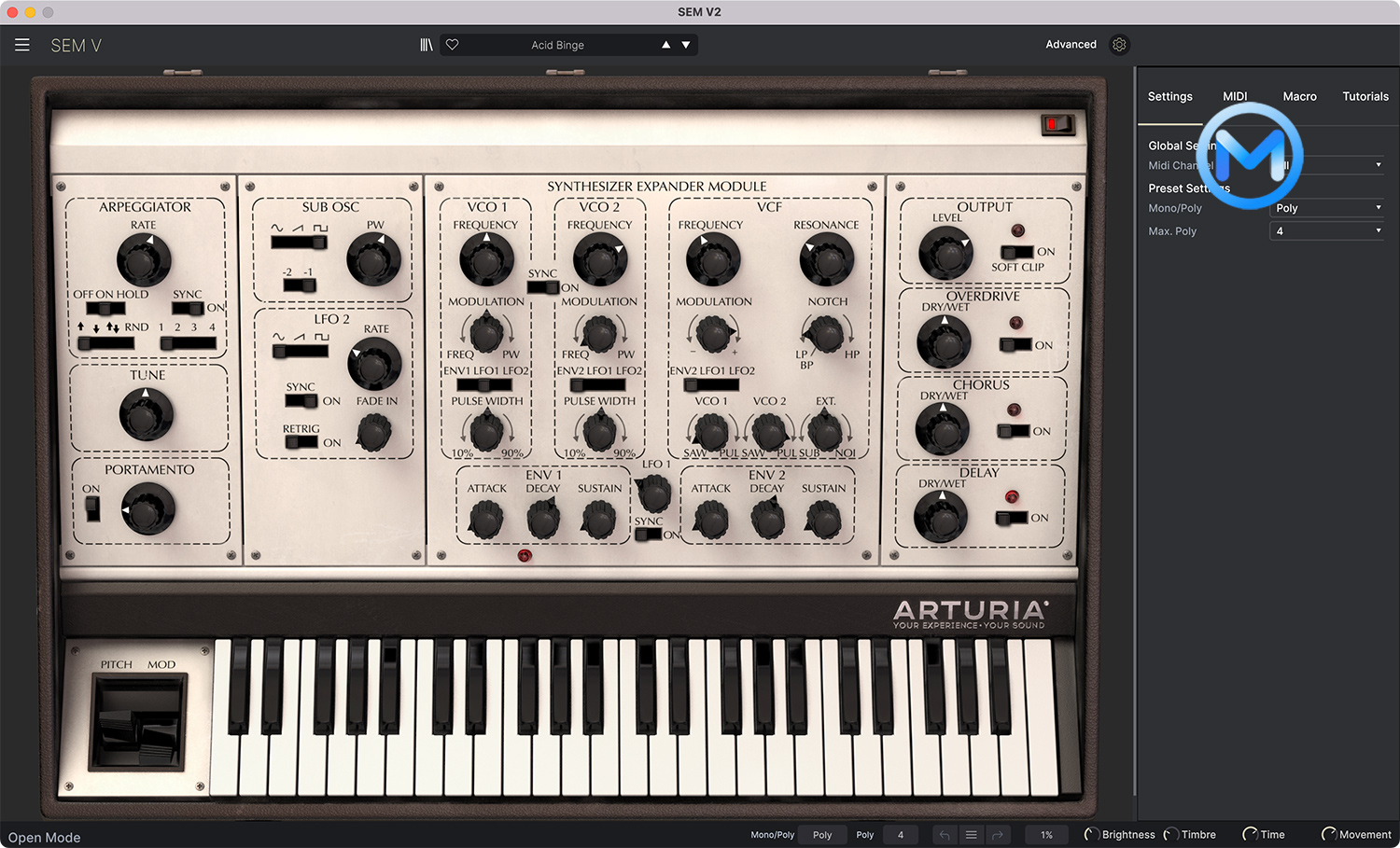The image size is (1400, 848).
Task: Toggle LFO 1 SYNC ON switch
Action: tap(648, 535)
